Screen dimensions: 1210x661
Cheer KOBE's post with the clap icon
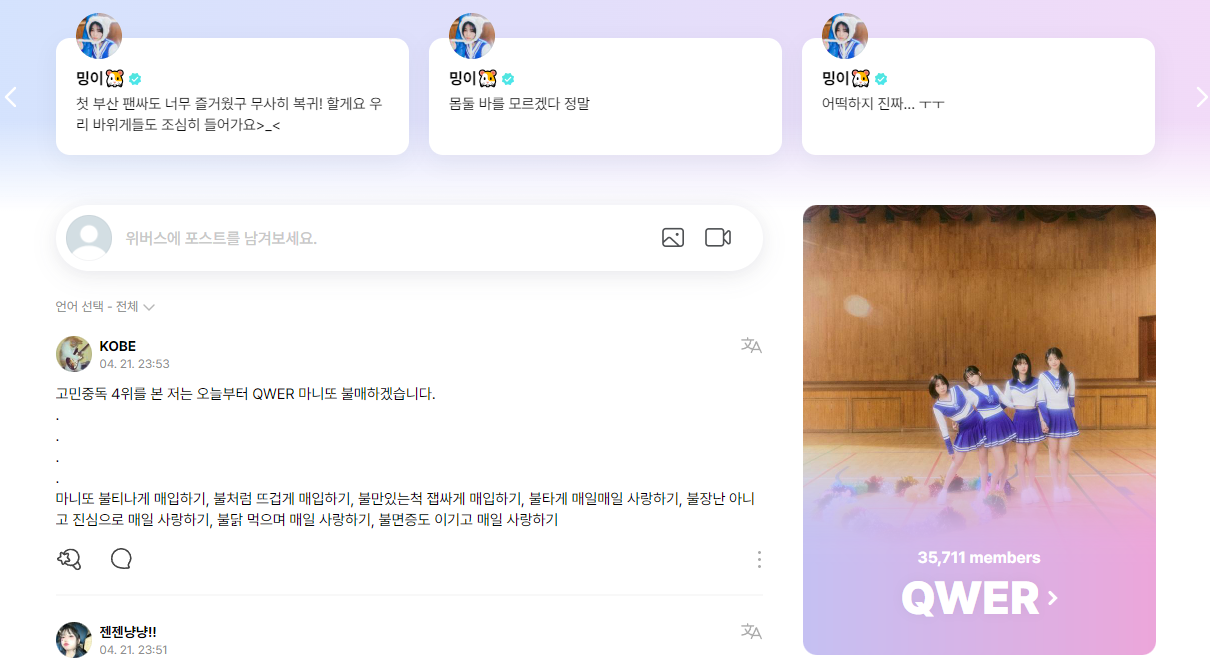click(69, 559)
